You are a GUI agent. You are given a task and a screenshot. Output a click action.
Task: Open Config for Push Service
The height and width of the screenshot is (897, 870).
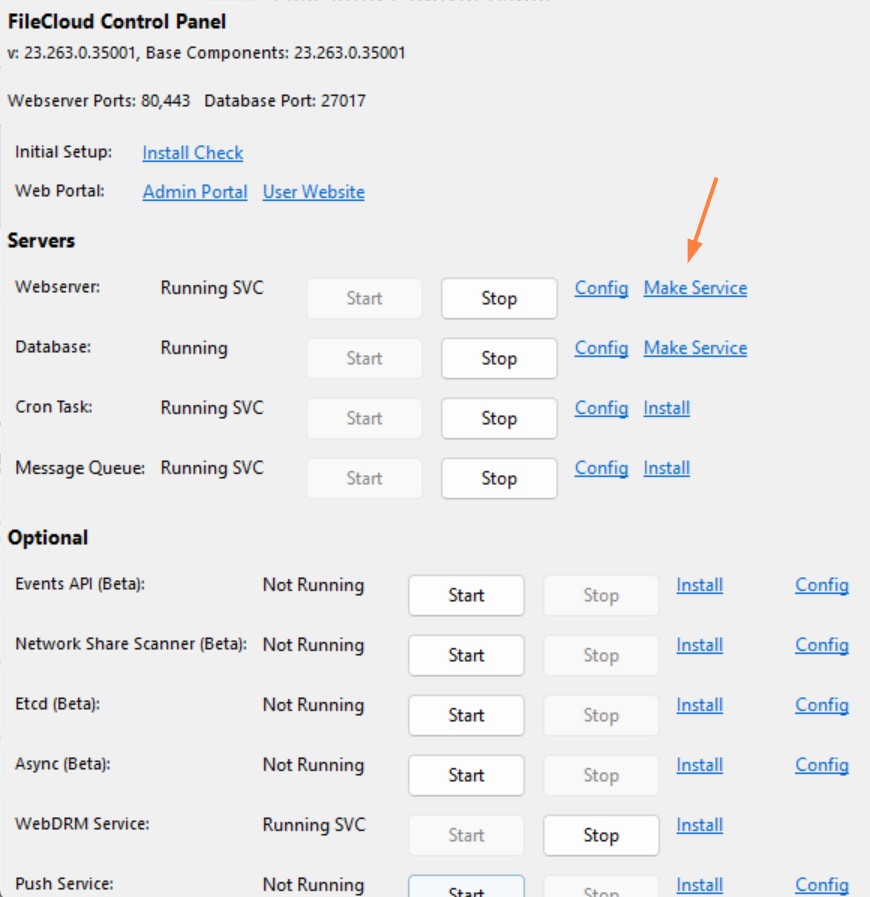click(x=822, y=885)
